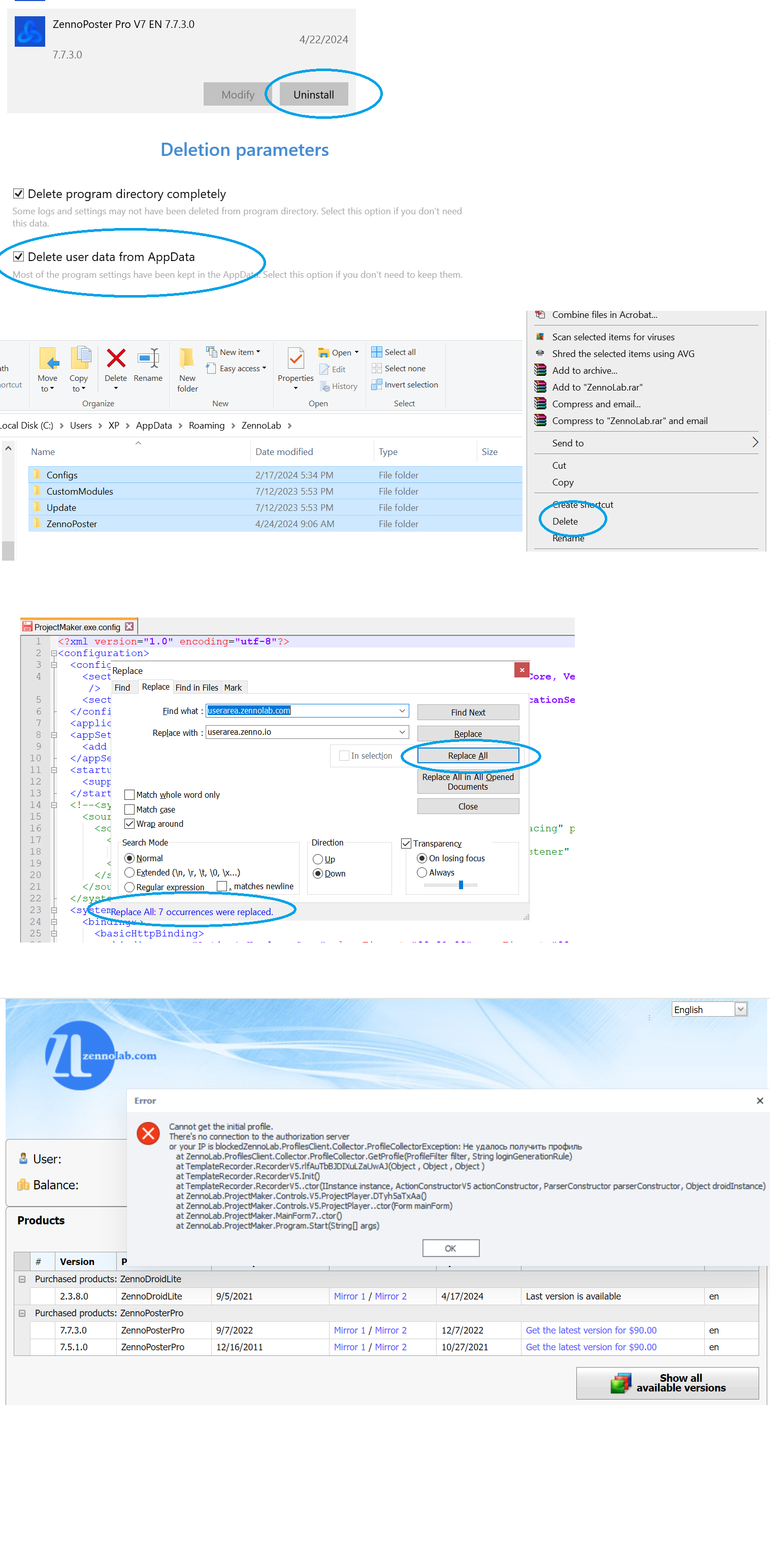Expand the New item dropdown
784x1558 pixels.
point(258,352)
